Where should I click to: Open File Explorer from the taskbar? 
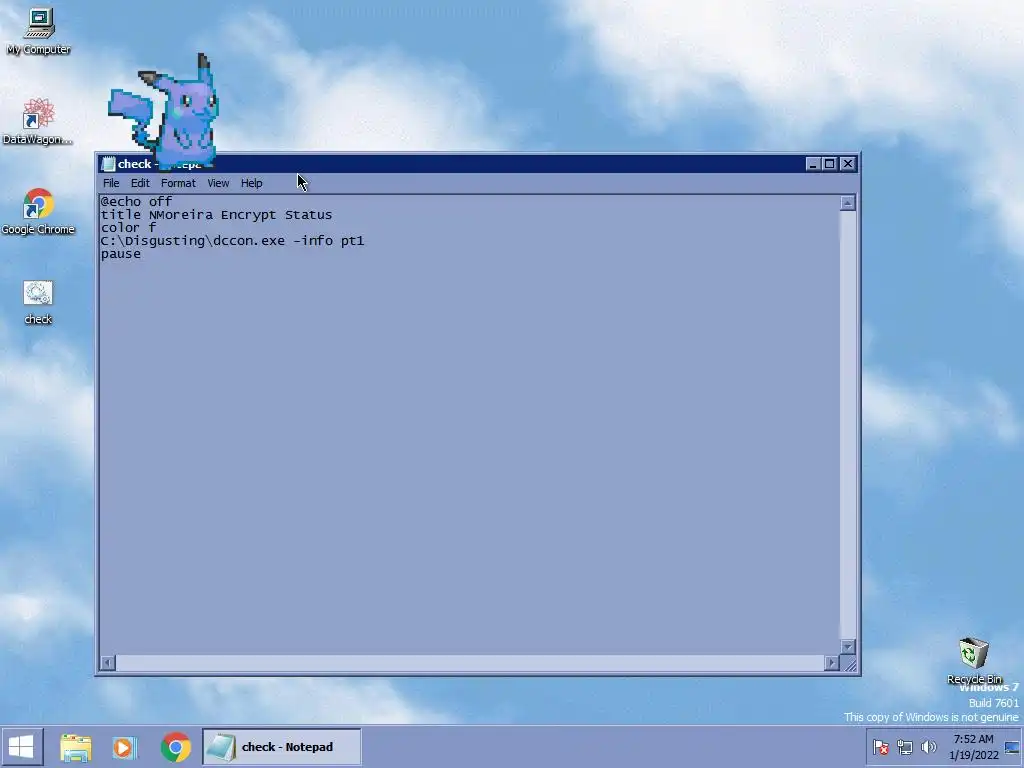[76, 747]
